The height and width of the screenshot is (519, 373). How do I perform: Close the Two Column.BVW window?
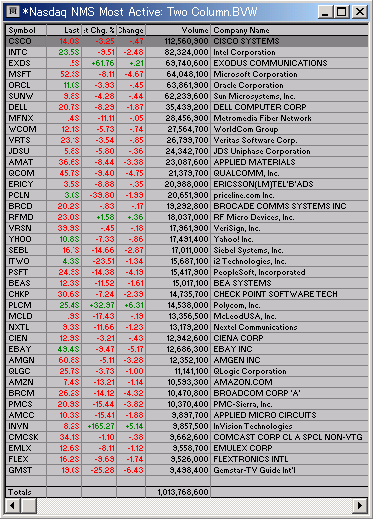click(360, 12)
